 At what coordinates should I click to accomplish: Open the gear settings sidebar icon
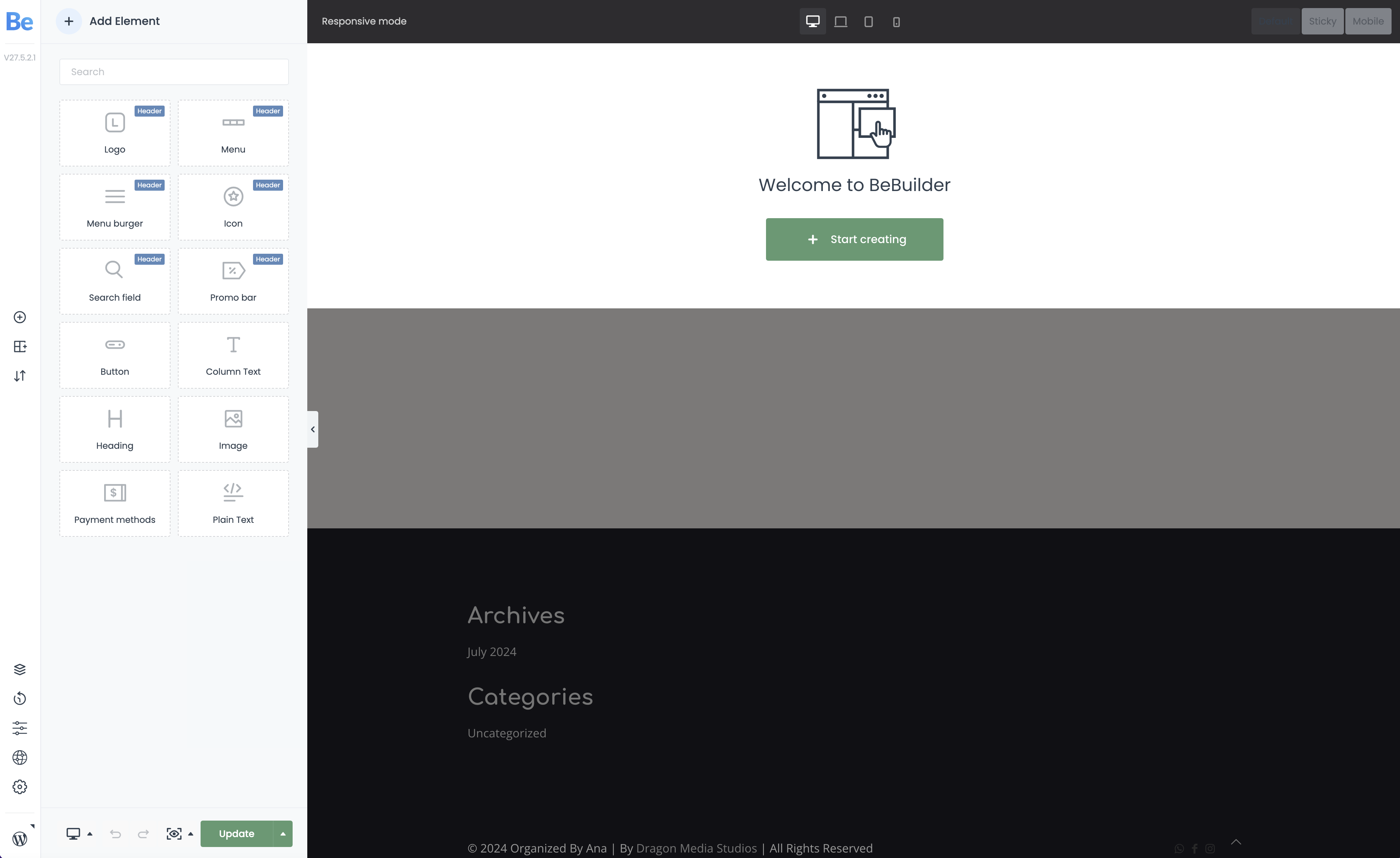20,787
